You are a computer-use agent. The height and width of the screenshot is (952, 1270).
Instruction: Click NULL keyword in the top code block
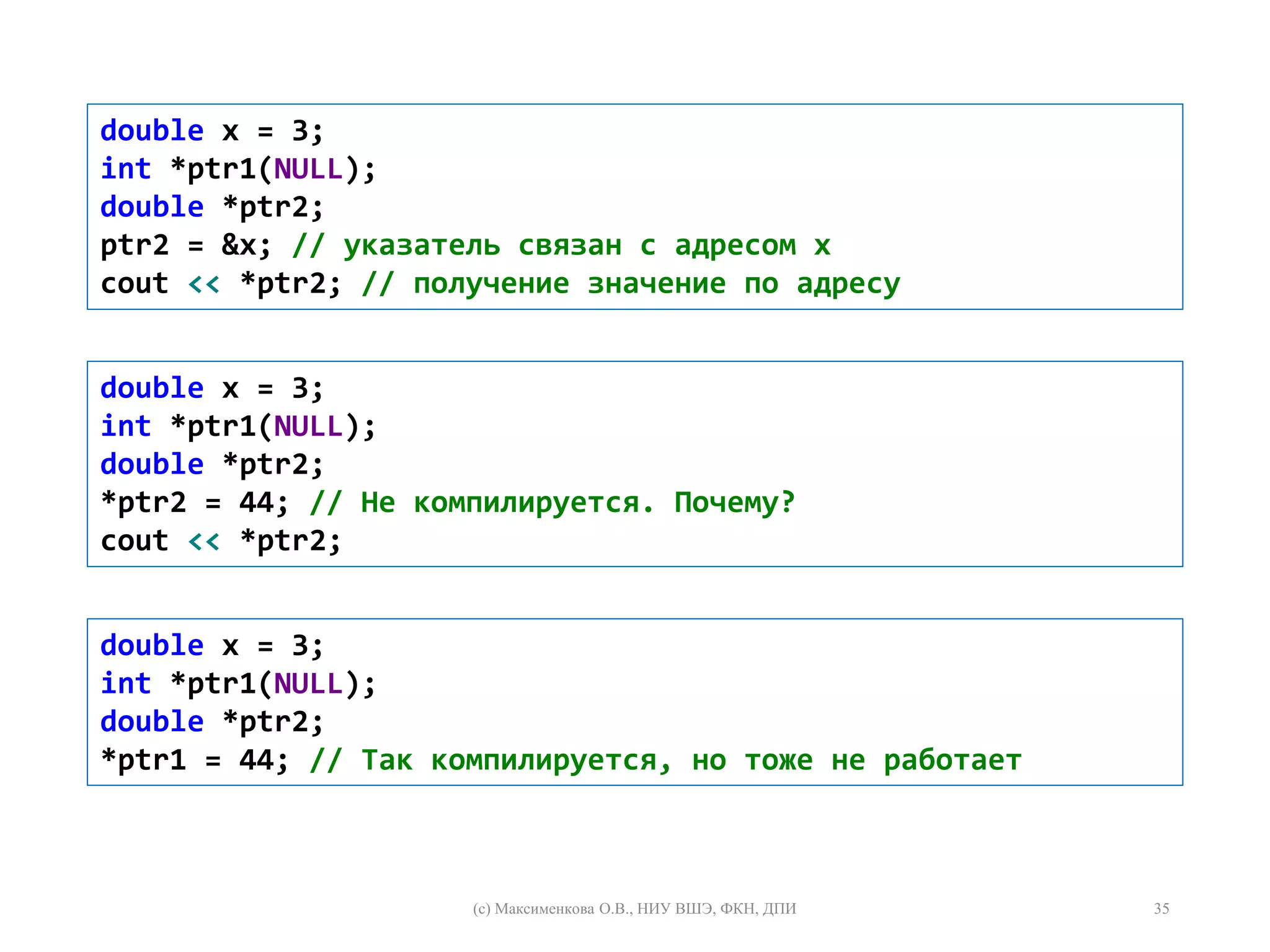[308, 169]
